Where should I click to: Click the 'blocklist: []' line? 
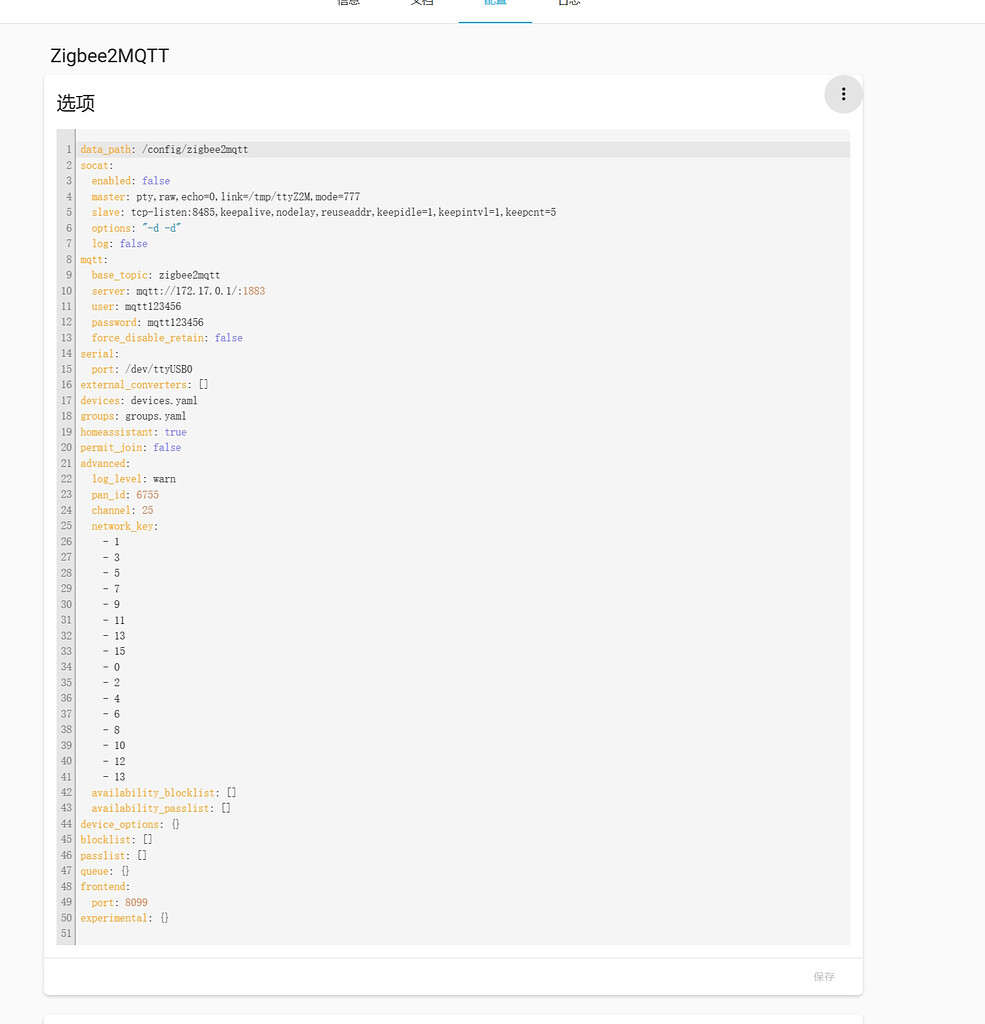click(x=116, y=839)
